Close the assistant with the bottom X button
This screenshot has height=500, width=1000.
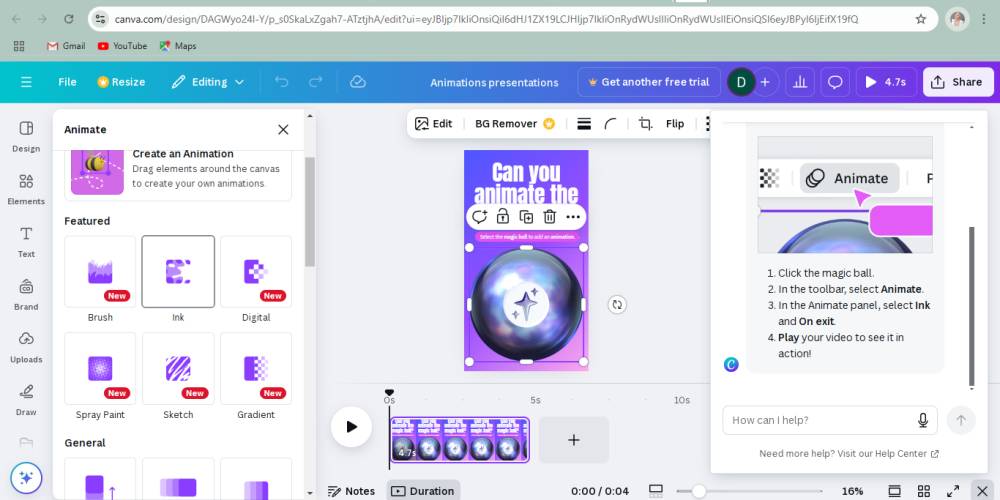pos(983,491)
